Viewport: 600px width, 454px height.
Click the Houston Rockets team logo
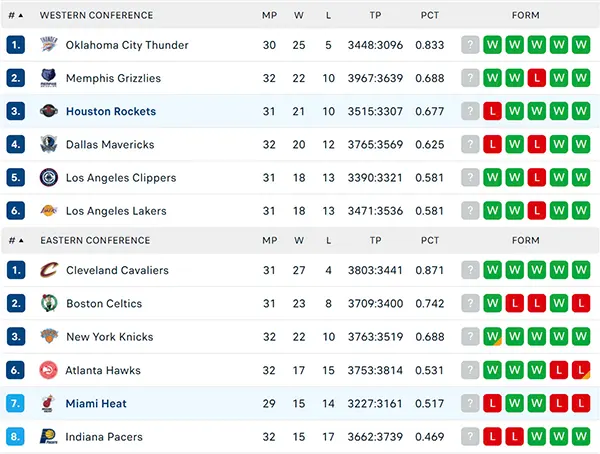click(49, 111)
